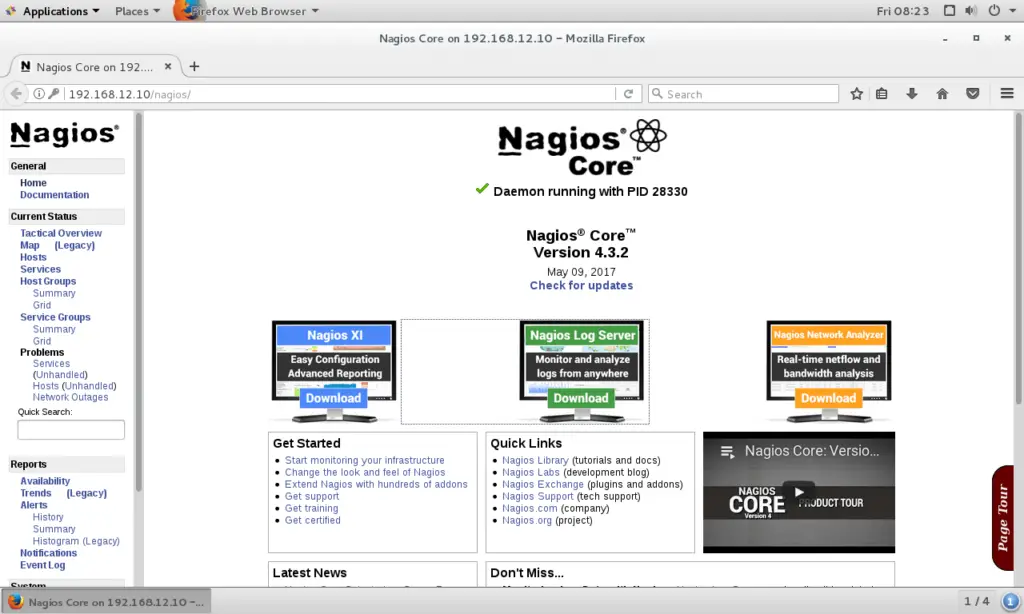The height and width of the screenshot is (614, 1024).
Task: Play the Nagios Core product tour video
Action: pyautogui.click(x=799, y=493)
